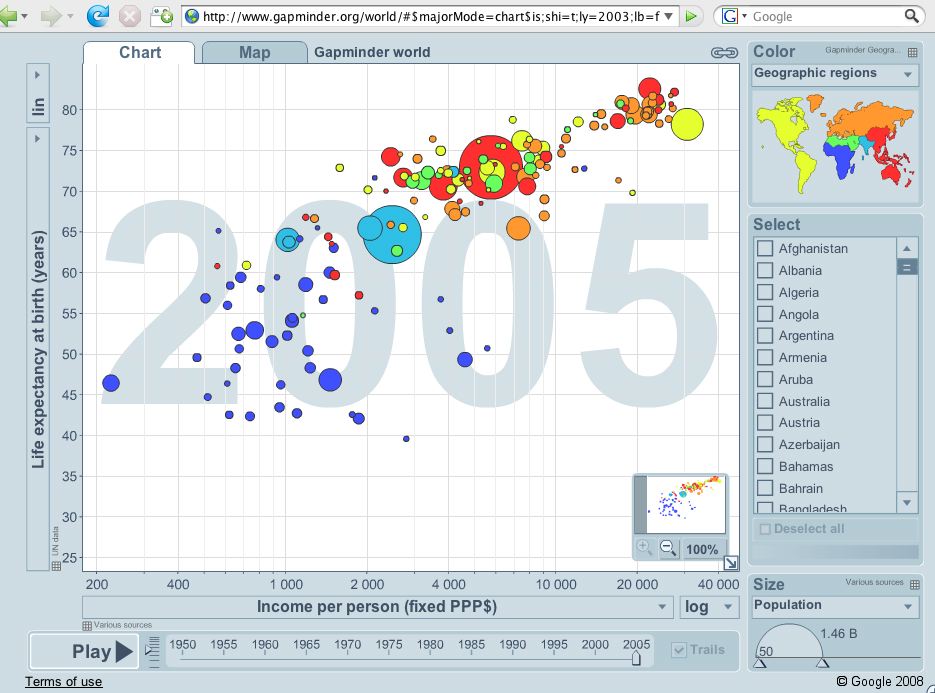Tick the Armenia checkbox
The width and height of the screenshot is (935, 693).
(764, 357)
